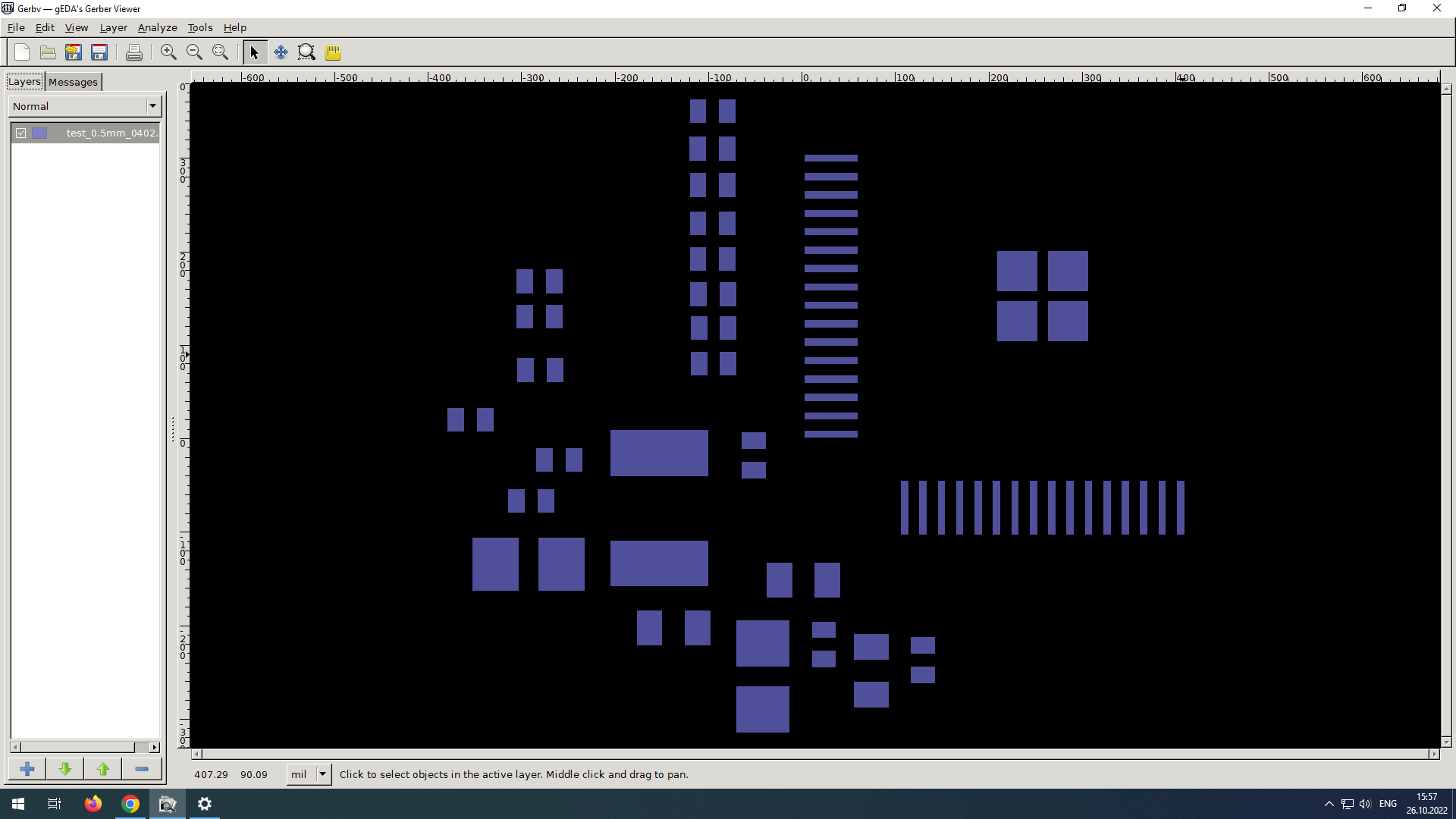
Task: Open a layer using the folder icon
Action: (x=48, y=52)
